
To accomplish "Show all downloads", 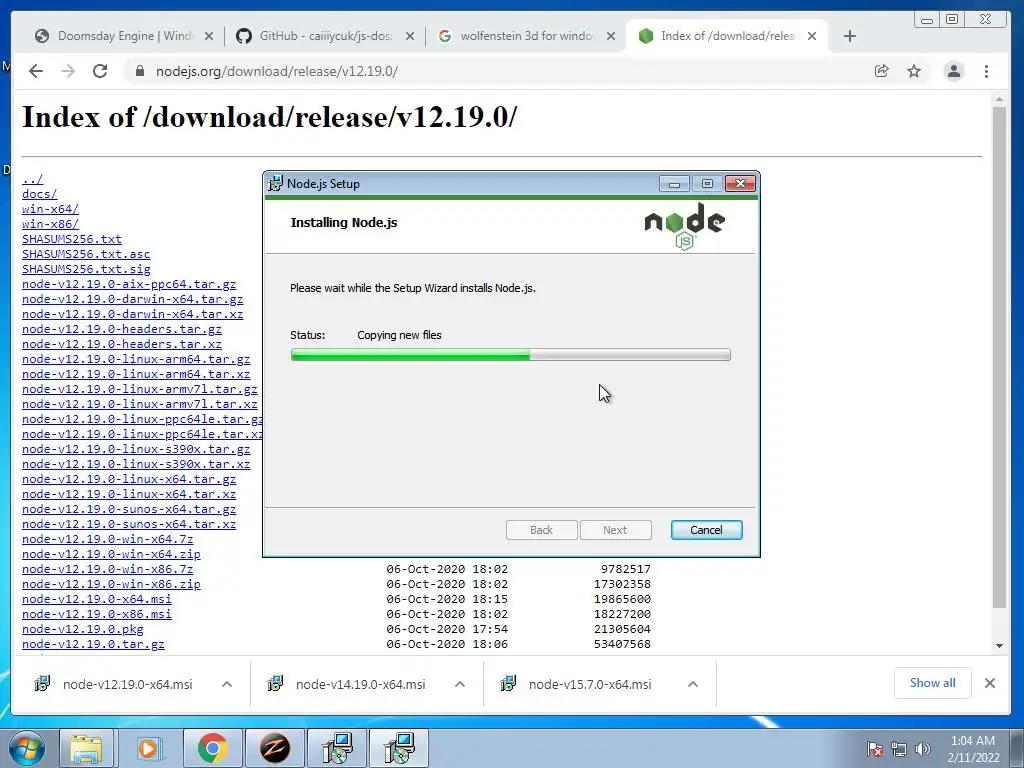I will pyautogui.click(x=933, y=683).
